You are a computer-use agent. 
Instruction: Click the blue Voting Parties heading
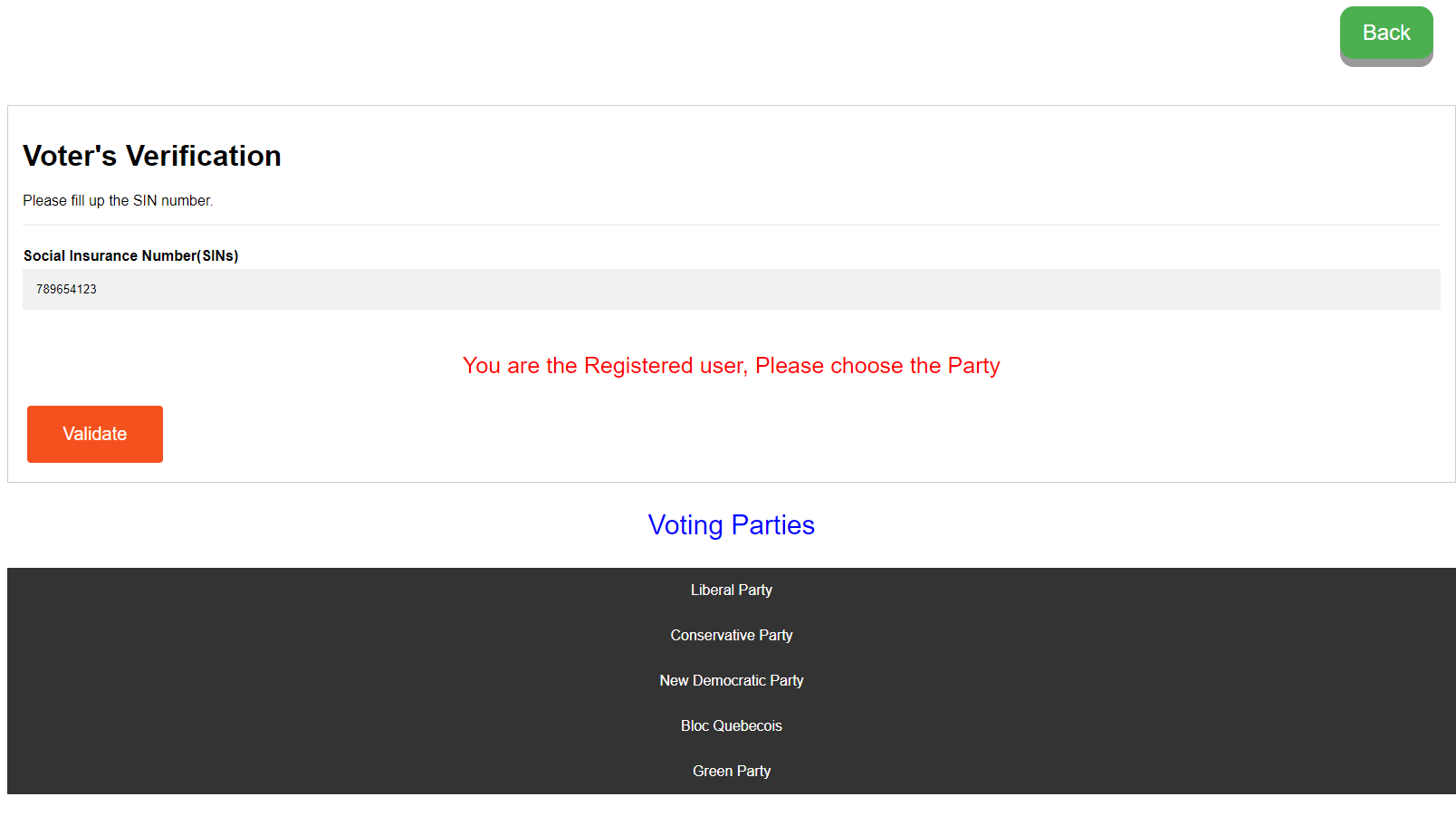(731, 525)
